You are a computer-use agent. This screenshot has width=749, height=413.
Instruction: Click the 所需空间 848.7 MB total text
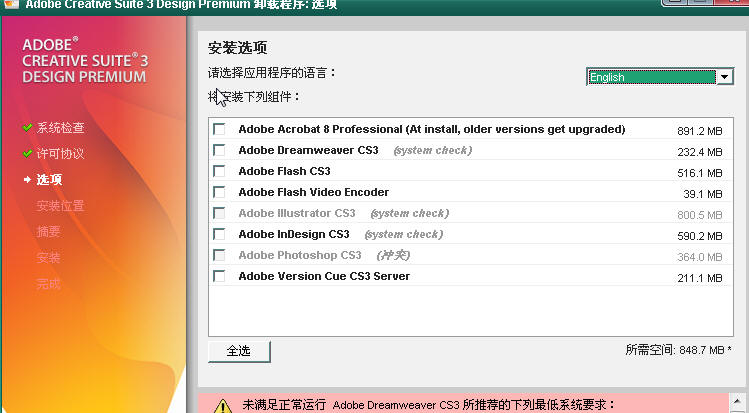[x=678, y=350]
